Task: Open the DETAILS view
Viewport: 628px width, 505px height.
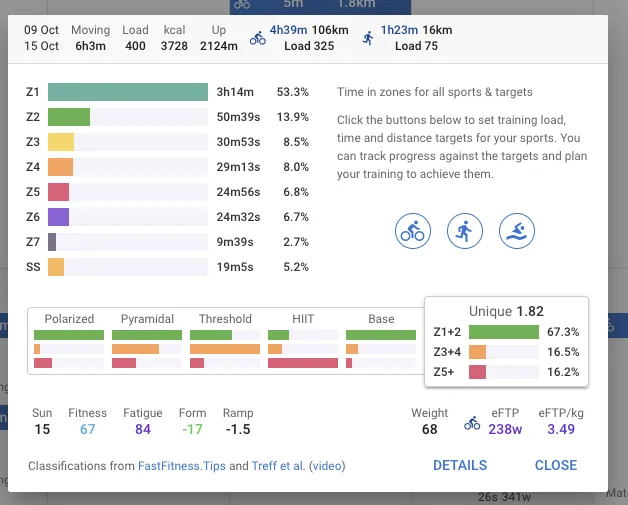Action: [x=459, y=465]
